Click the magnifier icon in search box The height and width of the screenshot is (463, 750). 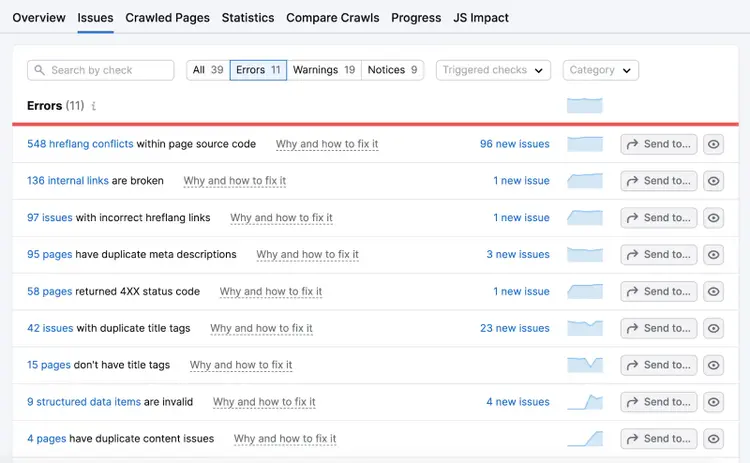point(40,70)
